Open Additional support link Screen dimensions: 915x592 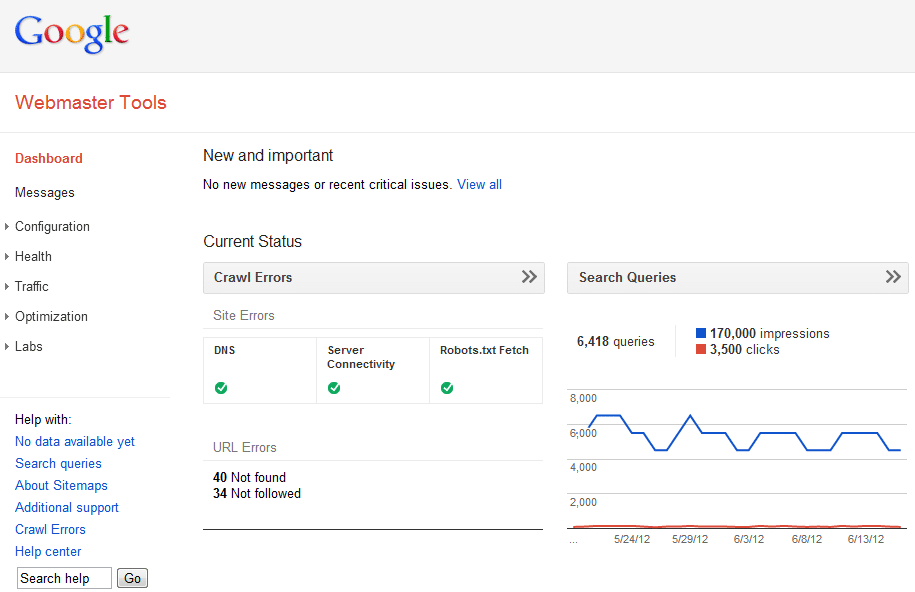pyautogui.click(x=67, y=507)
